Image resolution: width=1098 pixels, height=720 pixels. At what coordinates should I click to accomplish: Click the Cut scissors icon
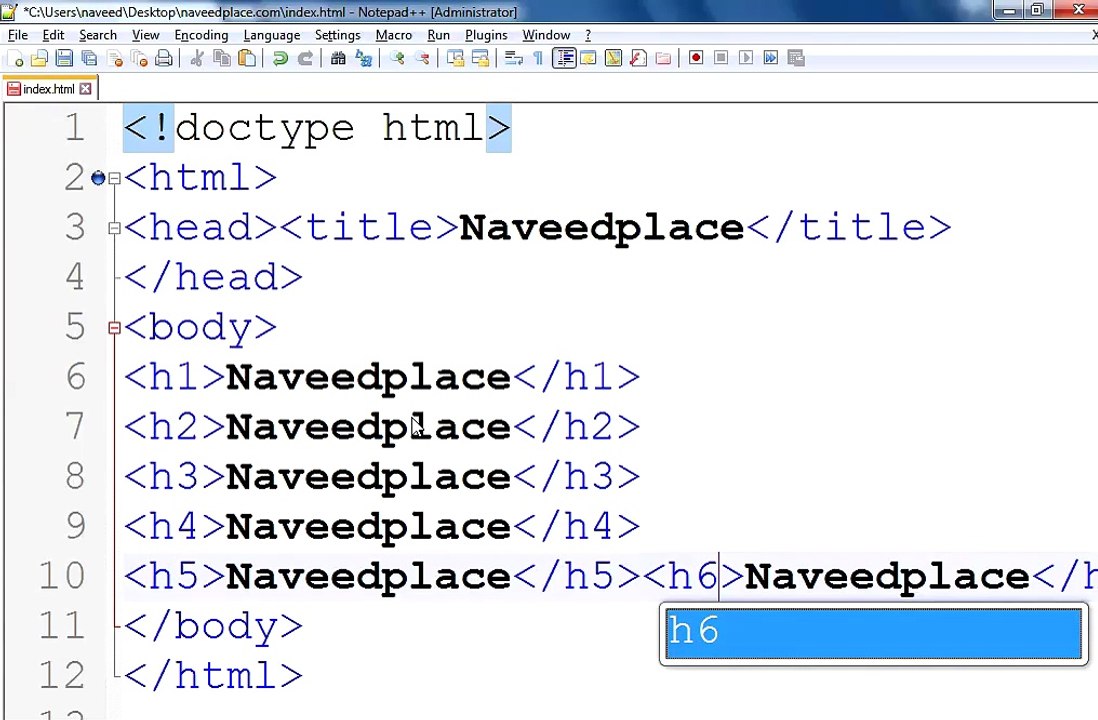pos(197,58)
